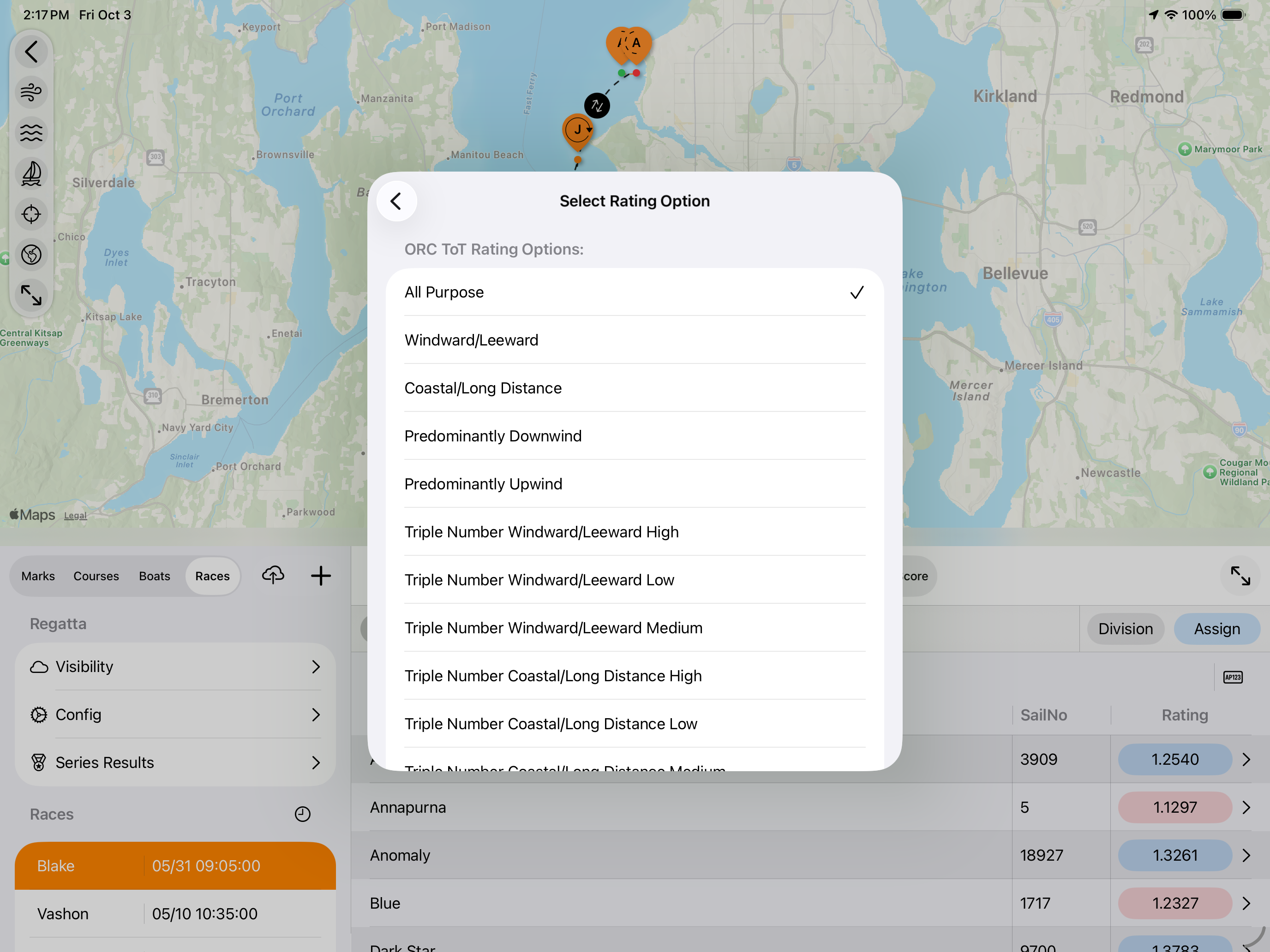
Task: Go back from Select Rating Option
Action: point(396,201)
